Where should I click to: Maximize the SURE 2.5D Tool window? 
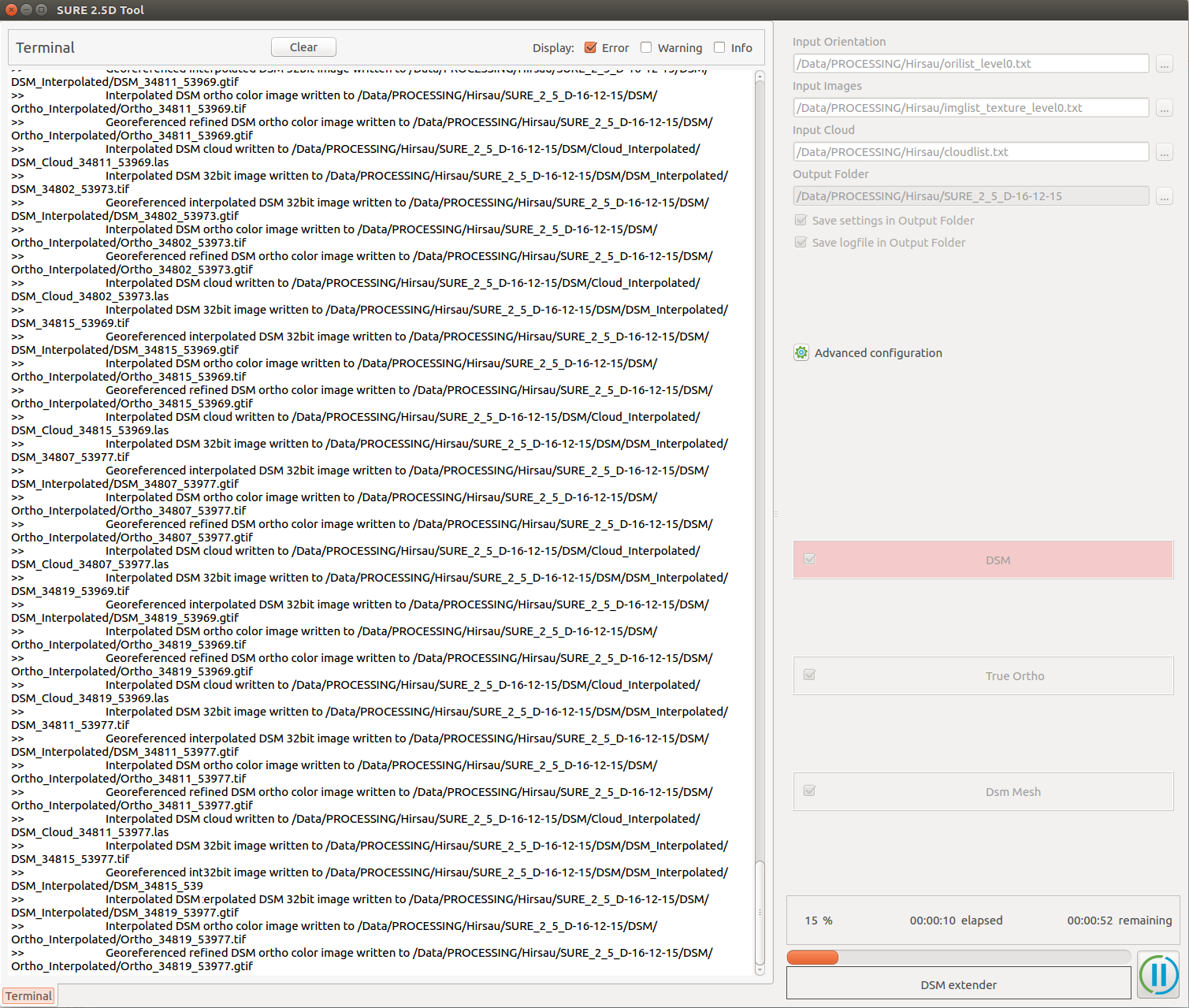(x=41, y=10)
